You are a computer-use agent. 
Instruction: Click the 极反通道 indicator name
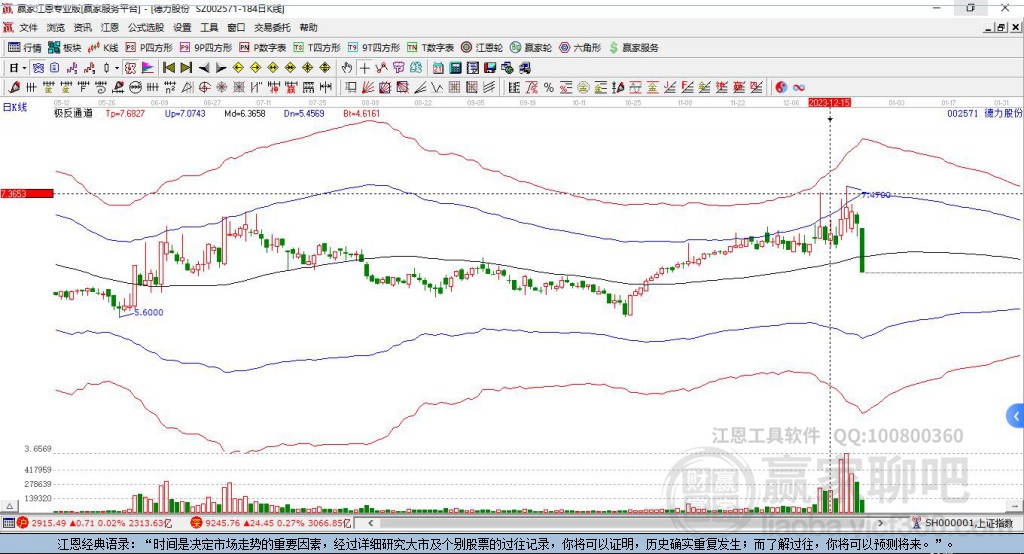73,113
